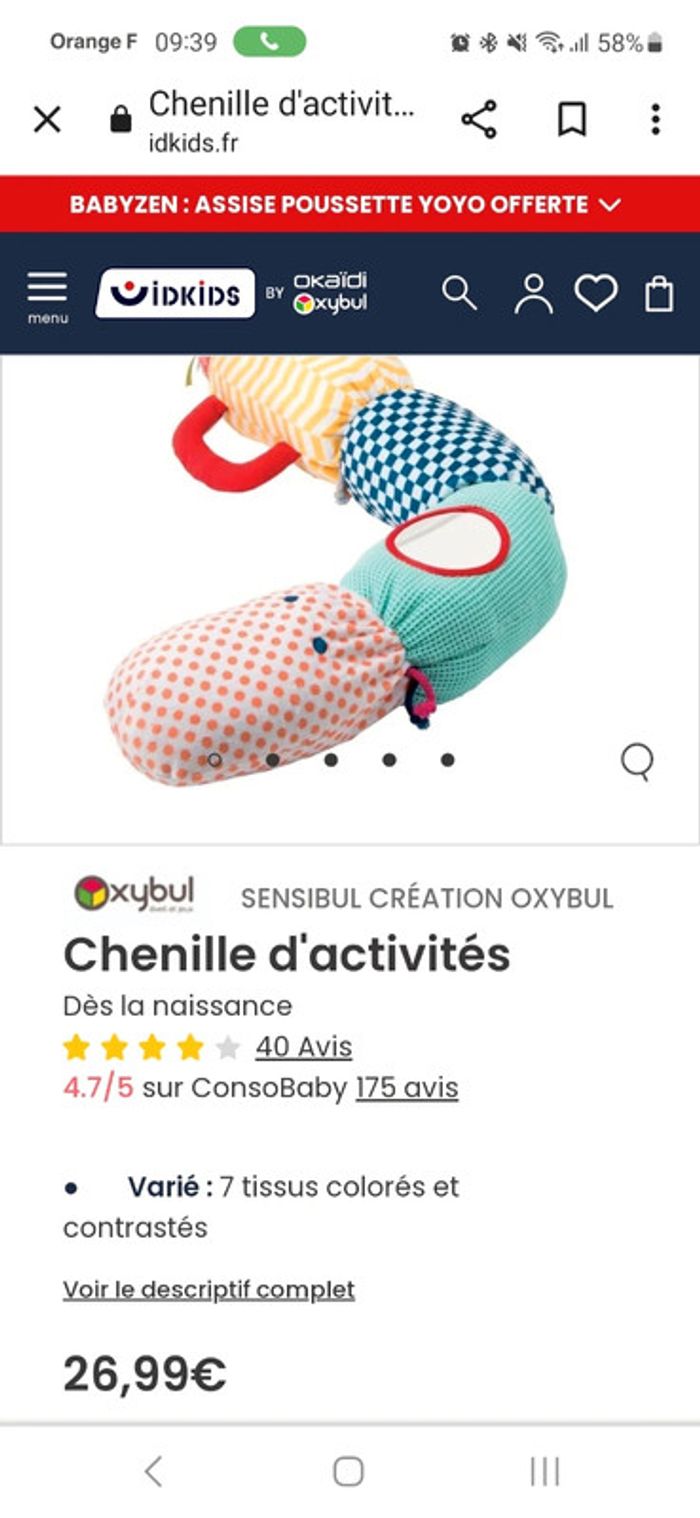Open the hamburger menu icon
The width and height of the screenshot is (700, 1518).
[47, 296]
